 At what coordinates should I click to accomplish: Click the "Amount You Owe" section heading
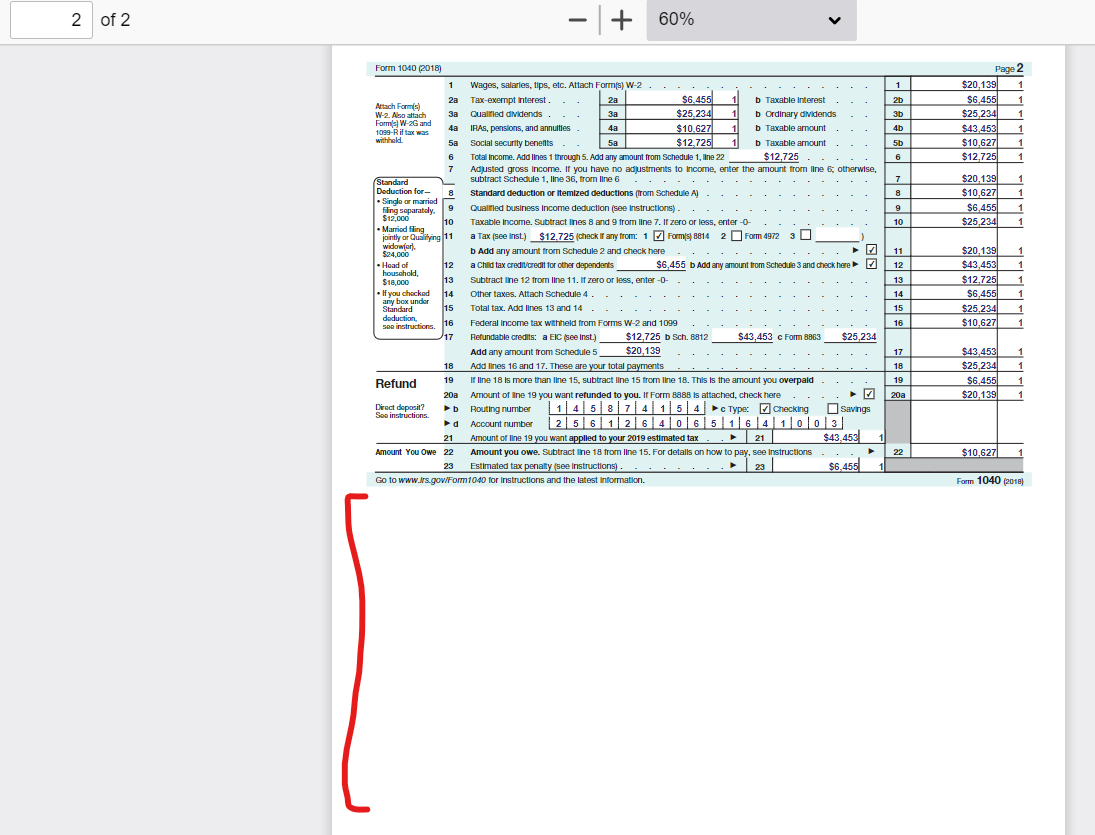(x=406, y=452)
